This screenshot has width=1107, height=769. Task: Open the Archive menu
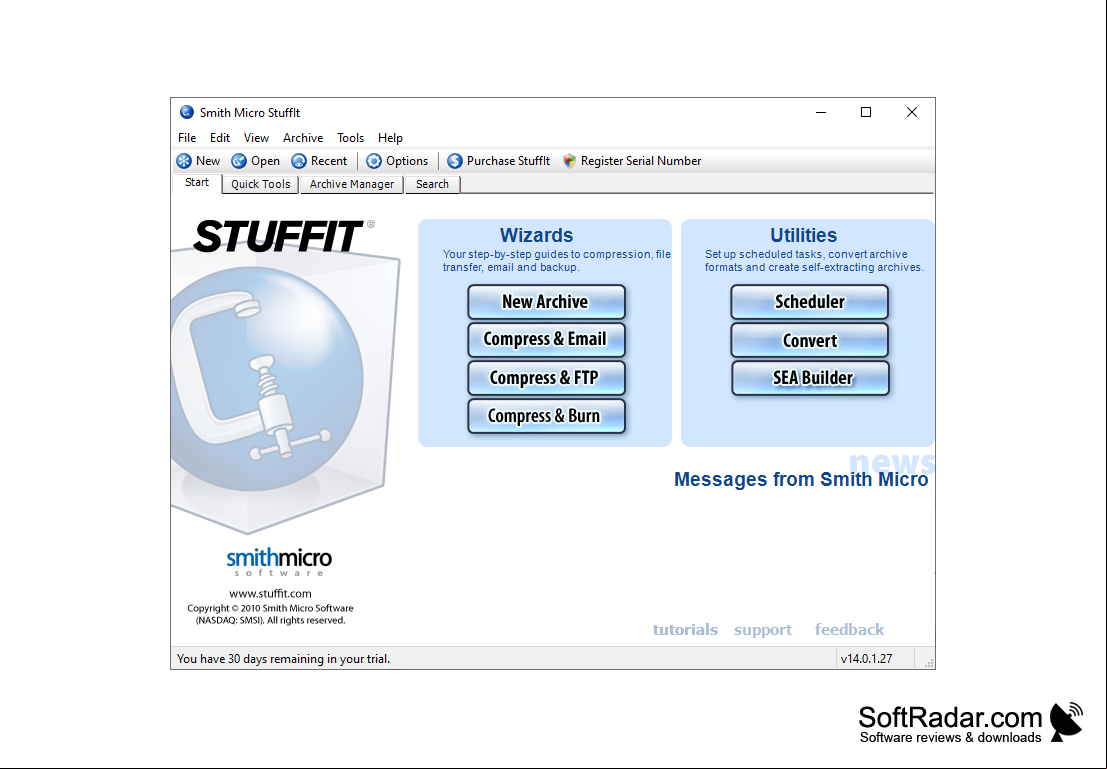click(303, 138)
